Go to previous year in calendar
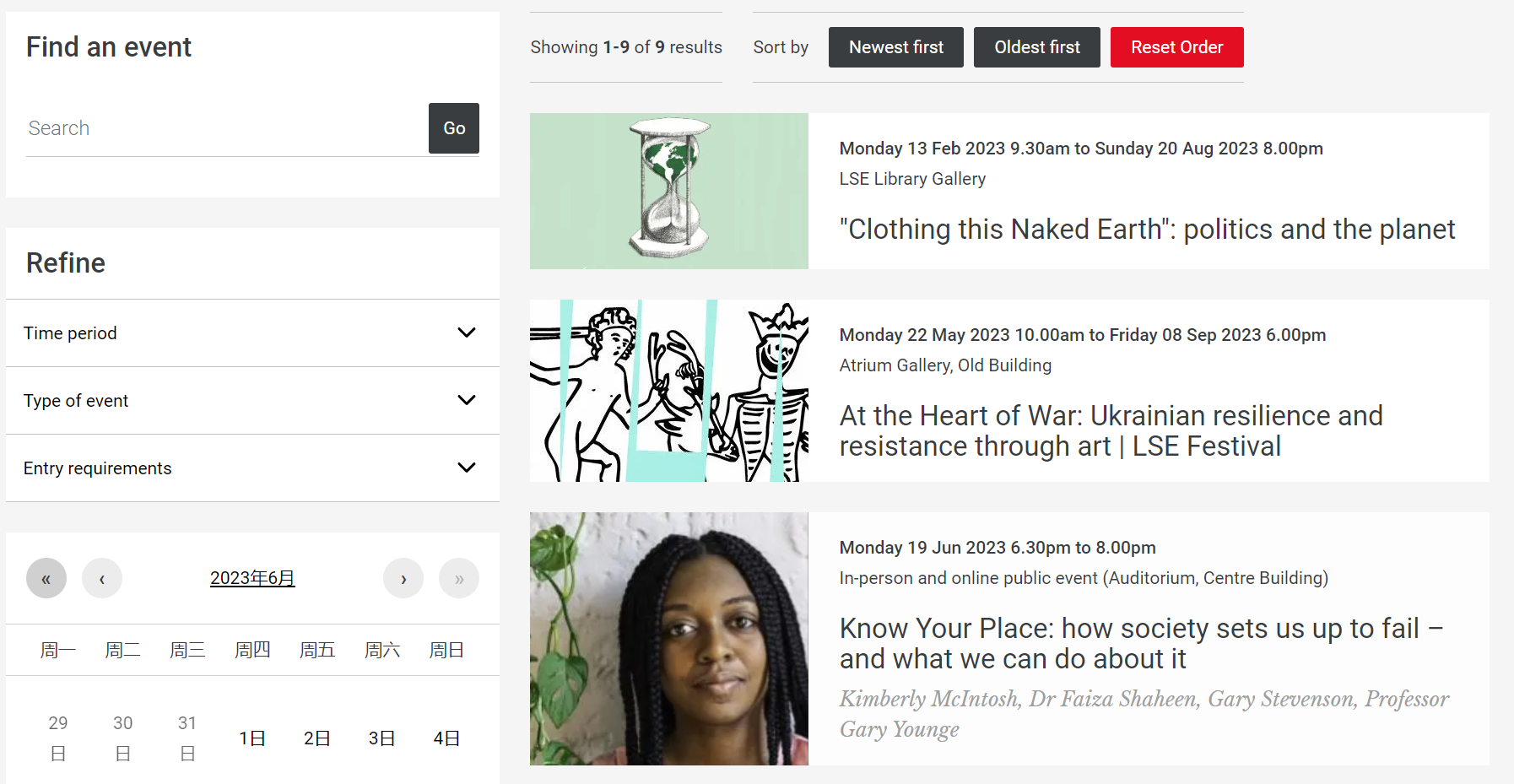The height and width of the screenshot is (784, 1514). 46,578
